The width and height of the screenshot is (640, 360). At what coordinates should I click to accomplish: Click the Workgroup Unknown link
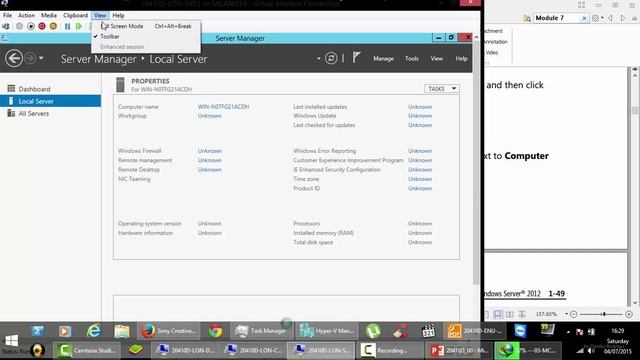210,116
